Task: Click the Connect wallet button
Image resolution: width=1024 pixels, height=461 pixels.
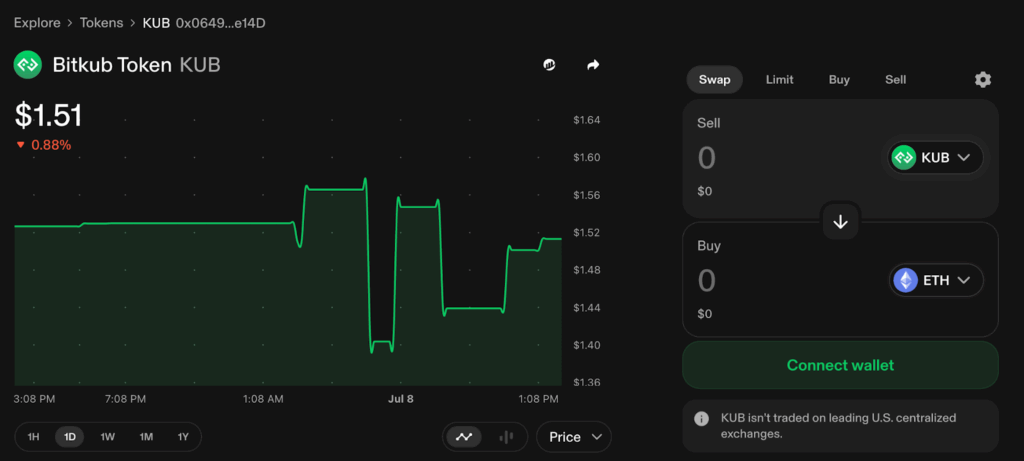Action: click(x=840, y=365)
